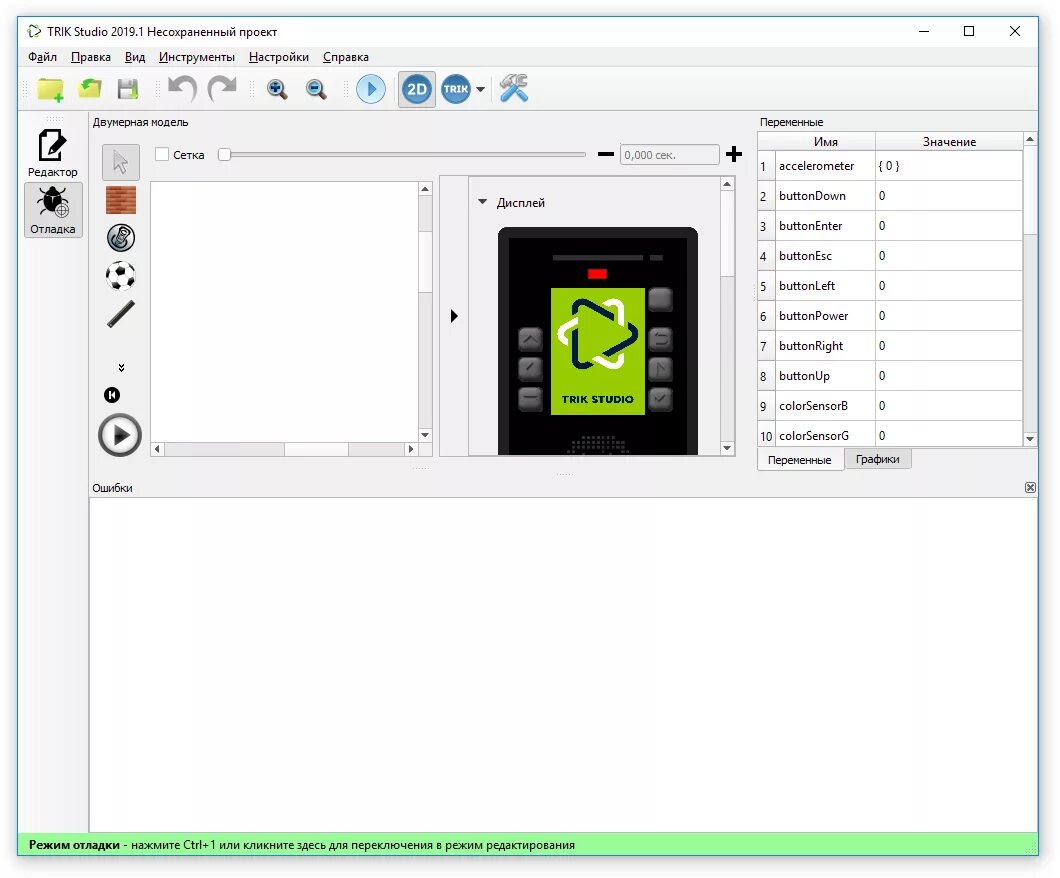The width and height of the screenshot is (1060, 878).
Task: Click the grid size slider handle
Action: (224, 155)
